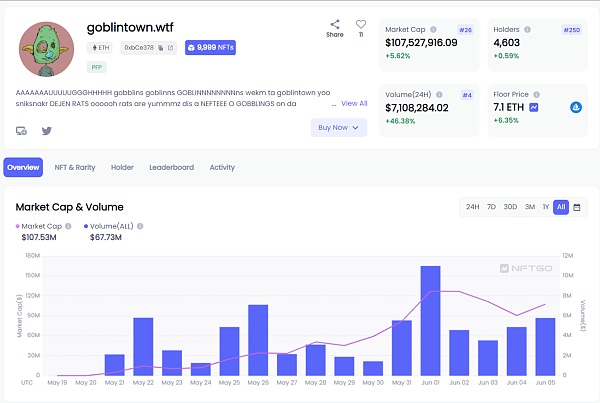The image size is (600, 403).
Task: Click the goblin avatar image
Action: pos(46,49)
